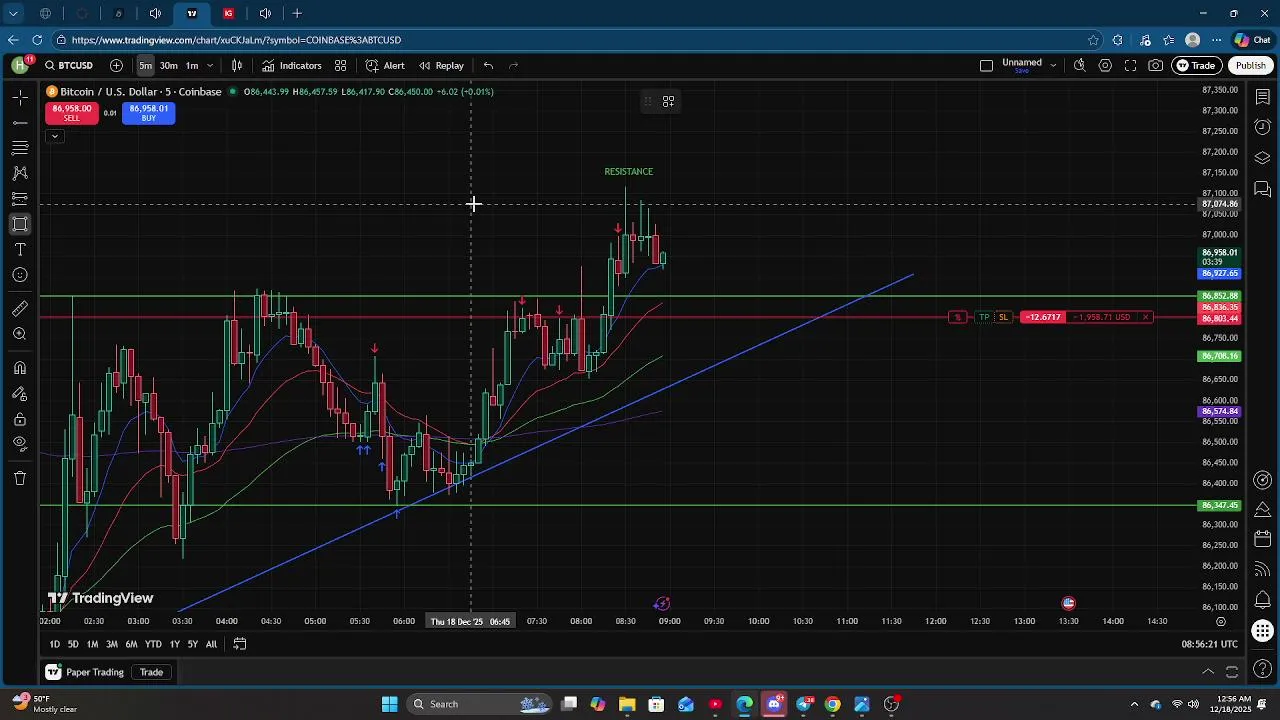
Task: Open the Paper Trading panel
Action: click(x=85, y=672)
